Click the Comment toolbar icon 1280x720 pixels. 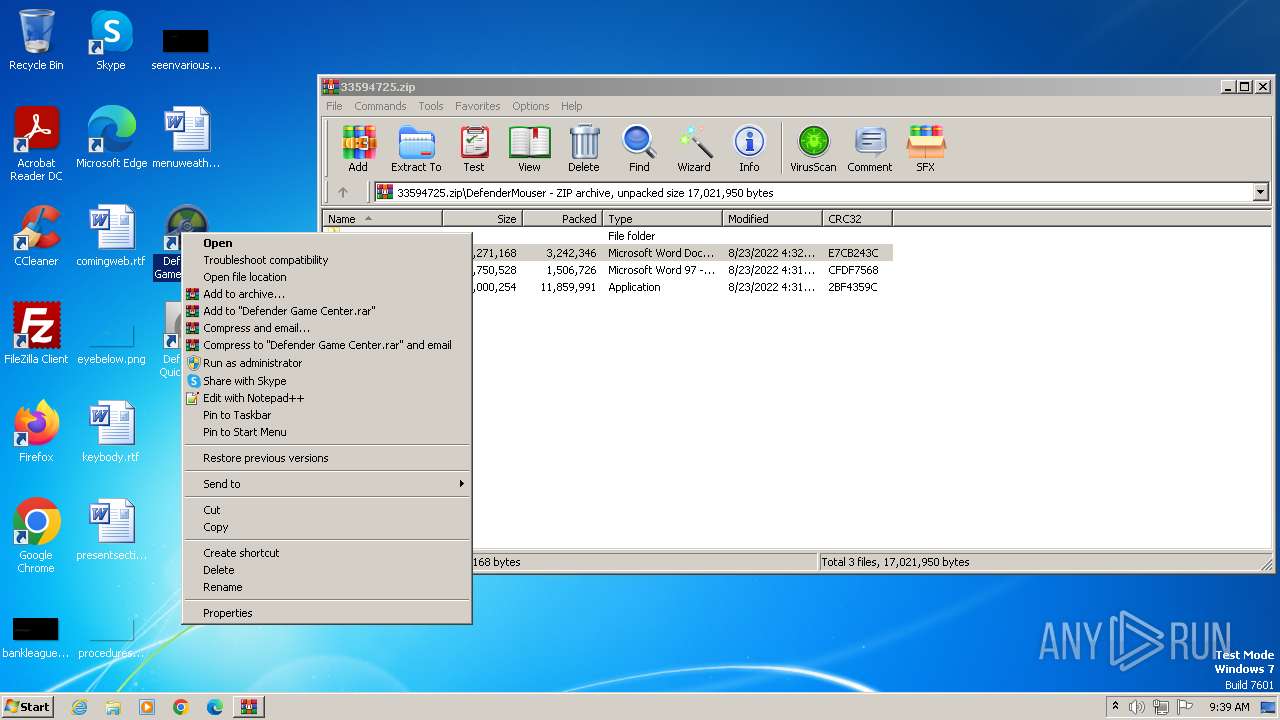[870, 148]
